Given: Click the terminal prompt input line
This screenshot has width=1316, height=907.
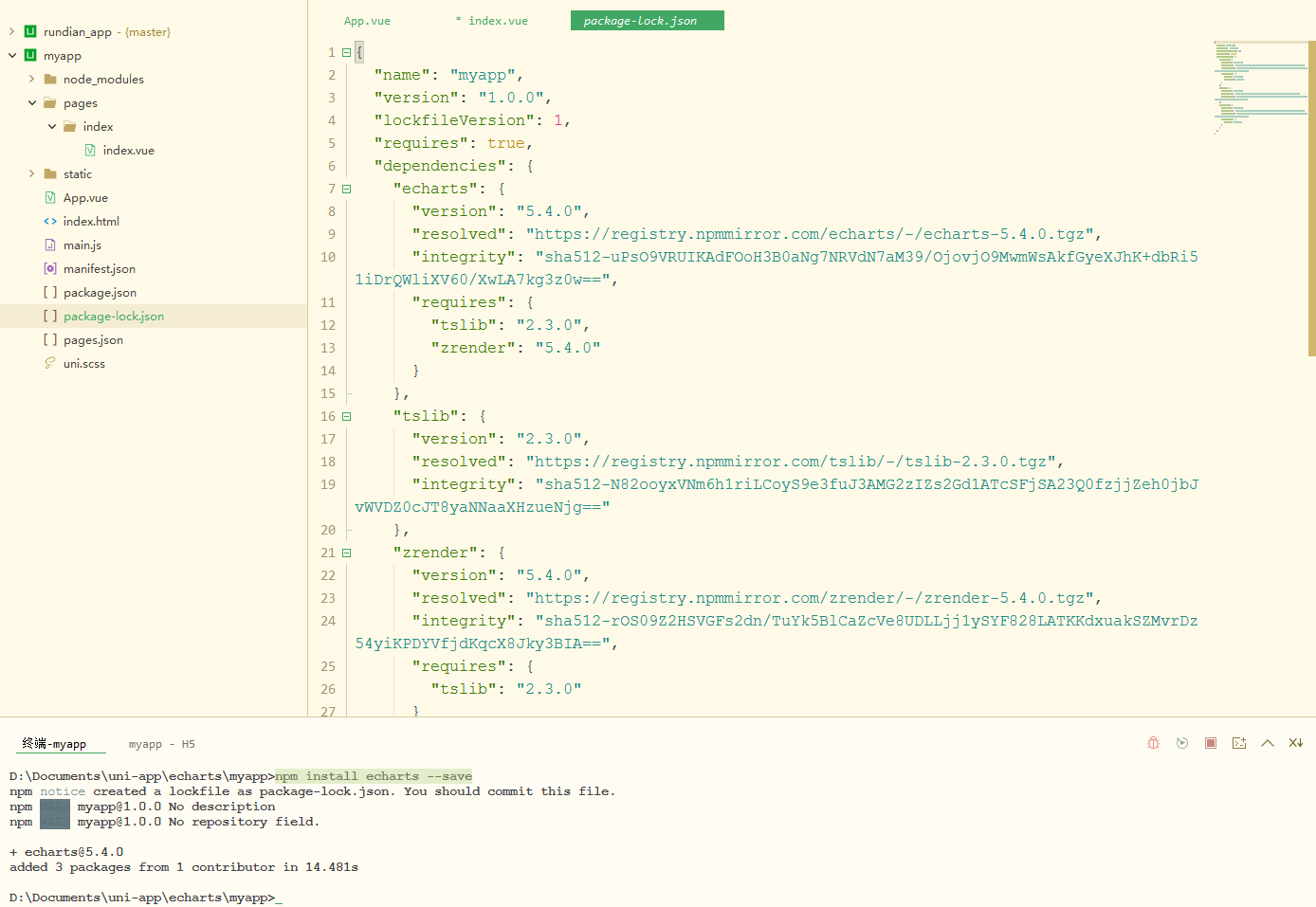Looking at the screenshot, I should [x=146, y=898].
